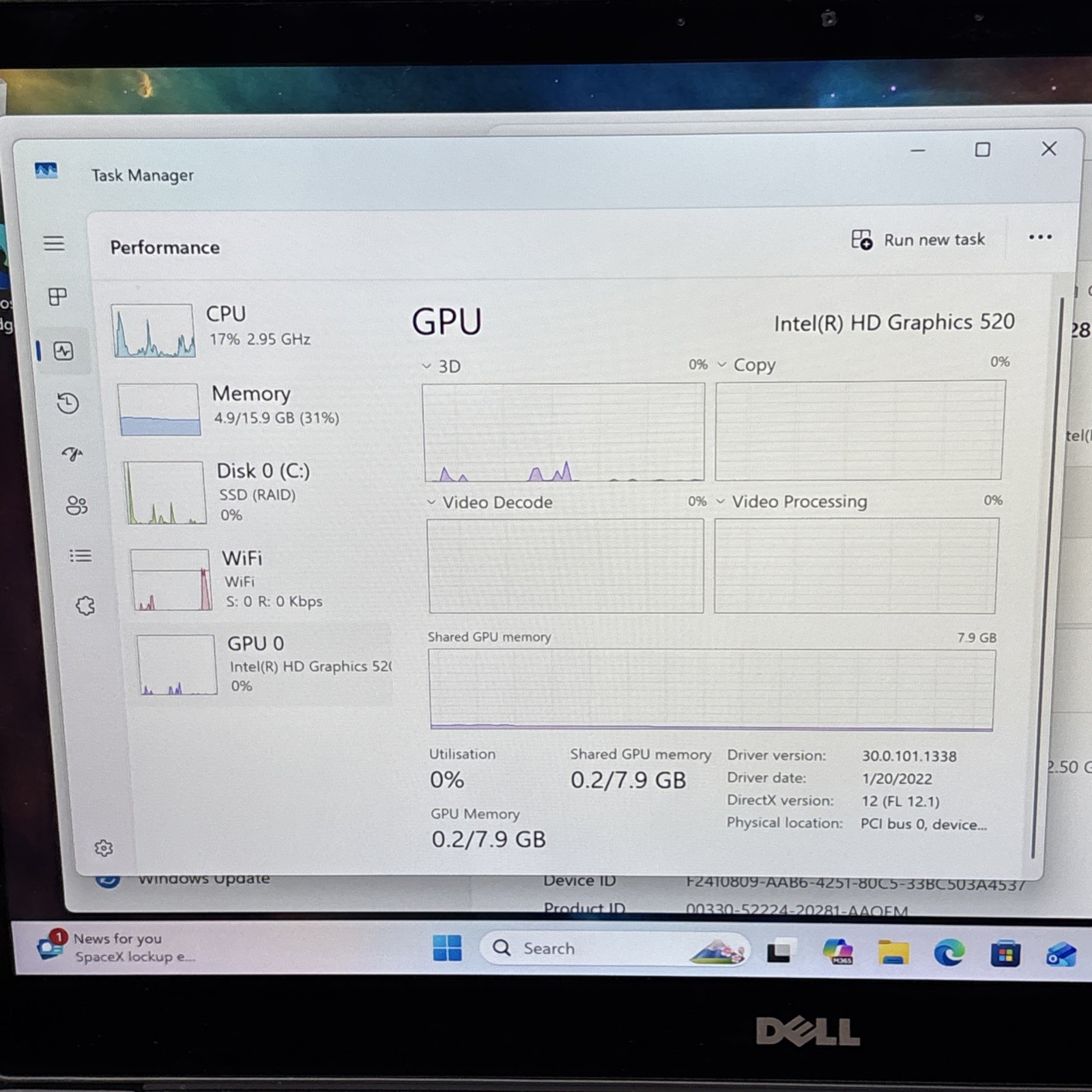The image size is (1092, 1092).
Task: Click driver date value 1/20/2022
Action: pyautogui.click(x=897, y=778)
